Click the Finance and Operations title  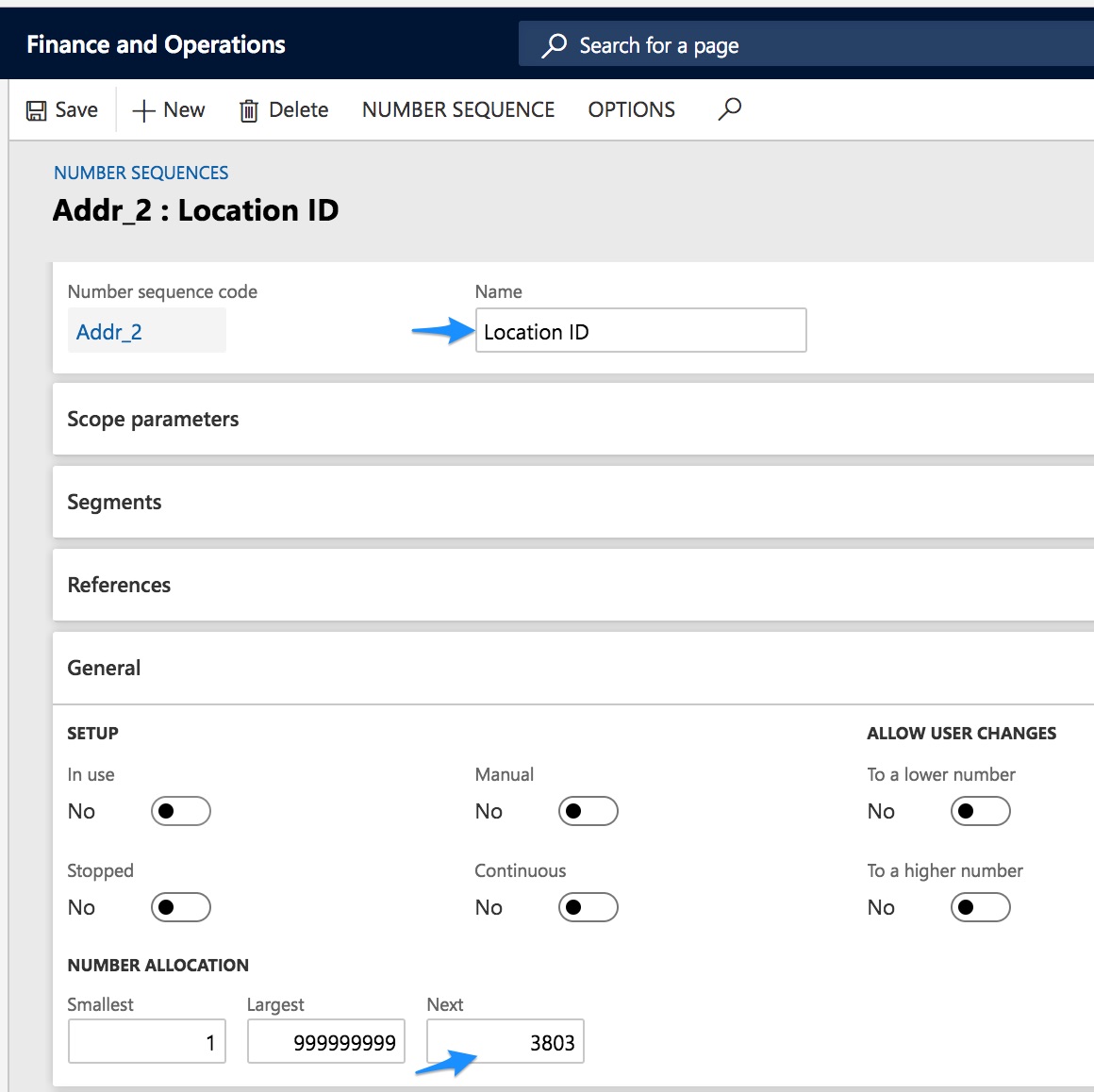coord(156,44)
